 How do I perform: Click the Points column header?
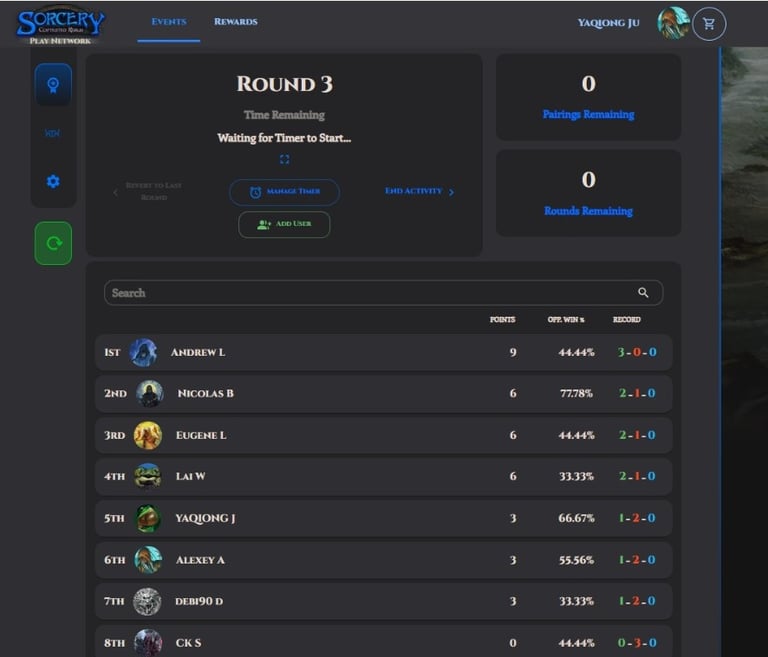[x=503, y=319]
